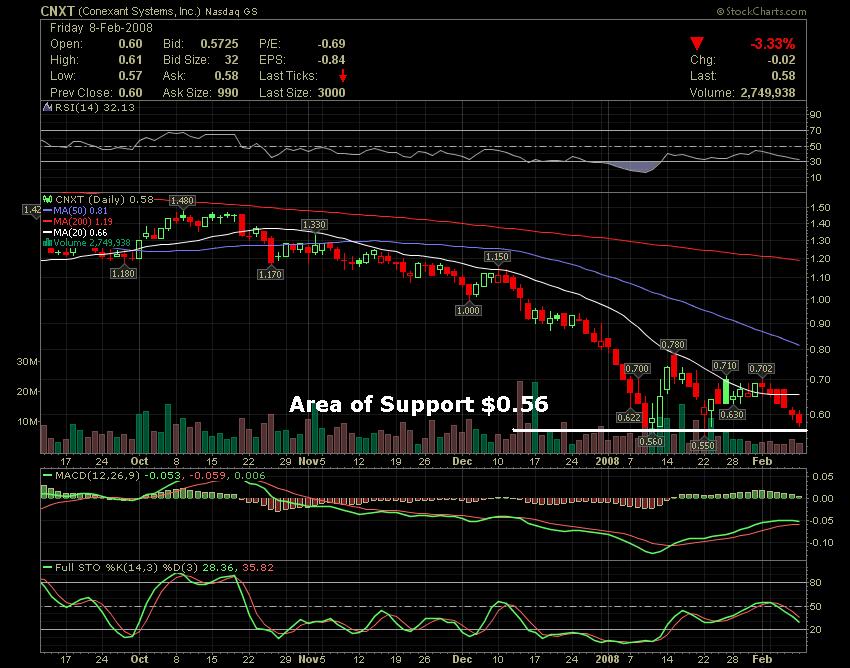
Task: Click the P/E value -0.69
Action: (331, 44)
